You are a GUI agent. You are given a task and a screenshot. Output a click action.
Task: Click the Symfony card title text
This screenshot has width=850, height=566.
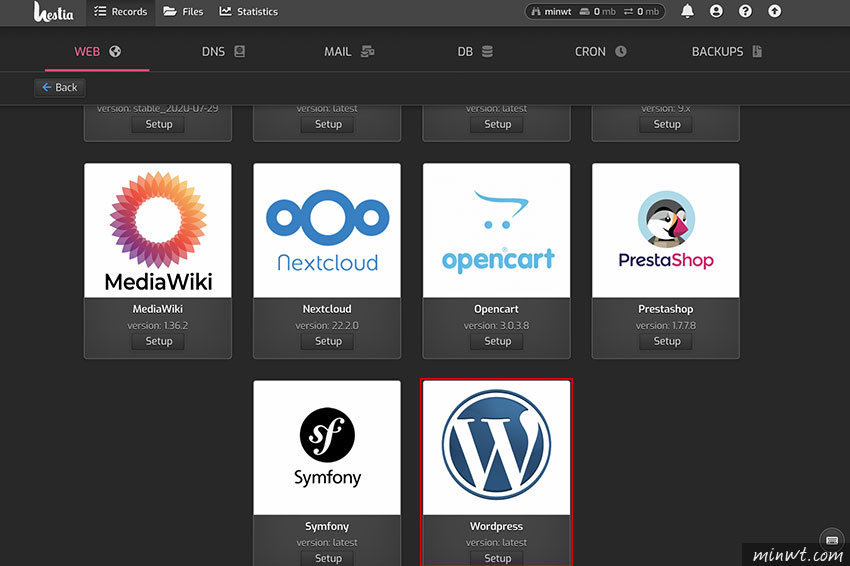click(x=327, y=526)
